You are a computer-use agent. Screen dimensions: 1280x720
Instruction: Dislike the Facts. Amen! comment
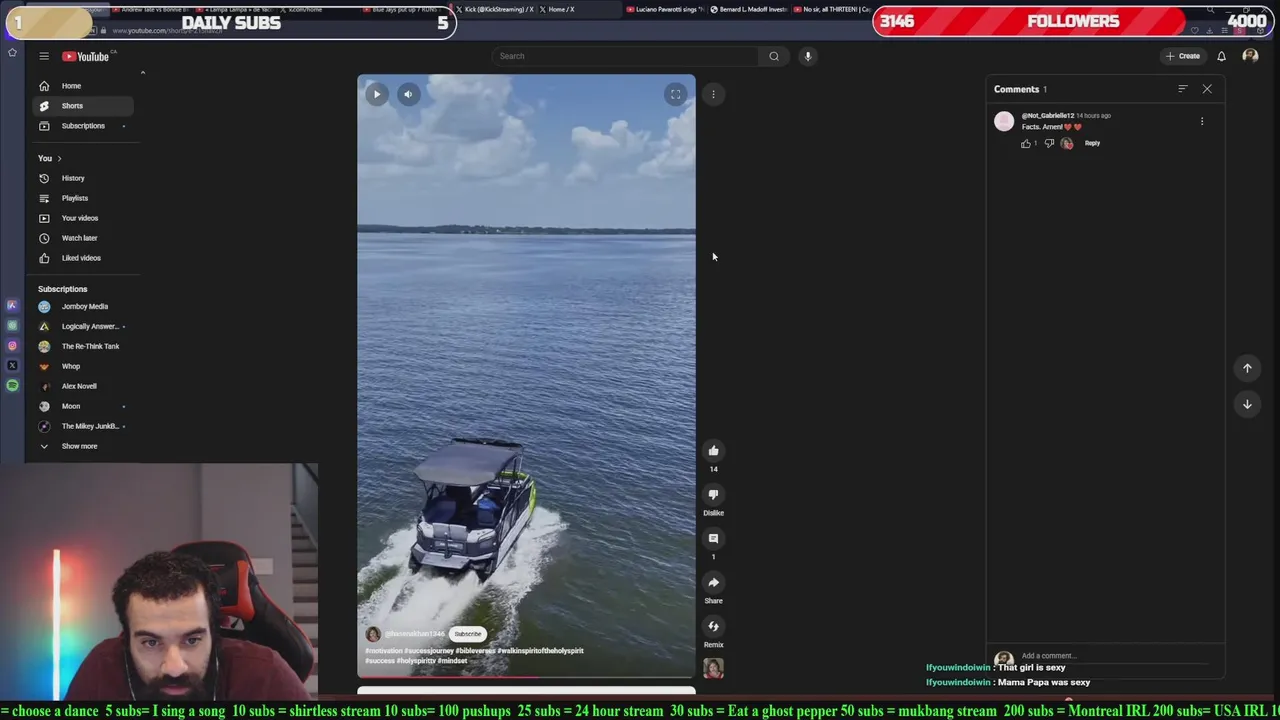coord(1049,144)
